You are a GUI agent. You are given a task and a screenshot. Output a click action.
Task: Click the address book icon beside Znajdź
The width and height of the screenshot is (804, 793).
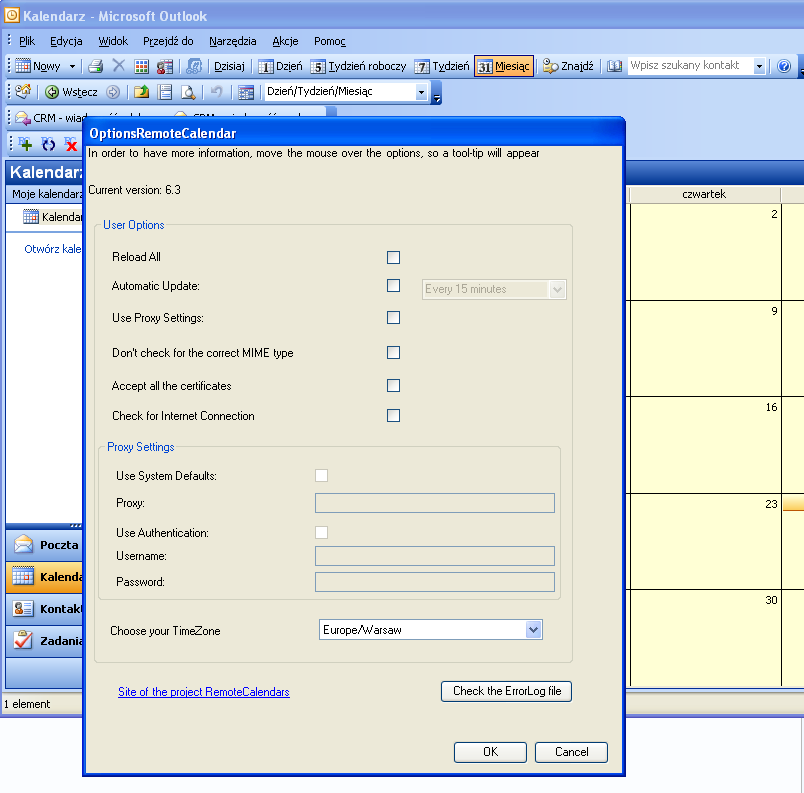(x=614, y=66)
